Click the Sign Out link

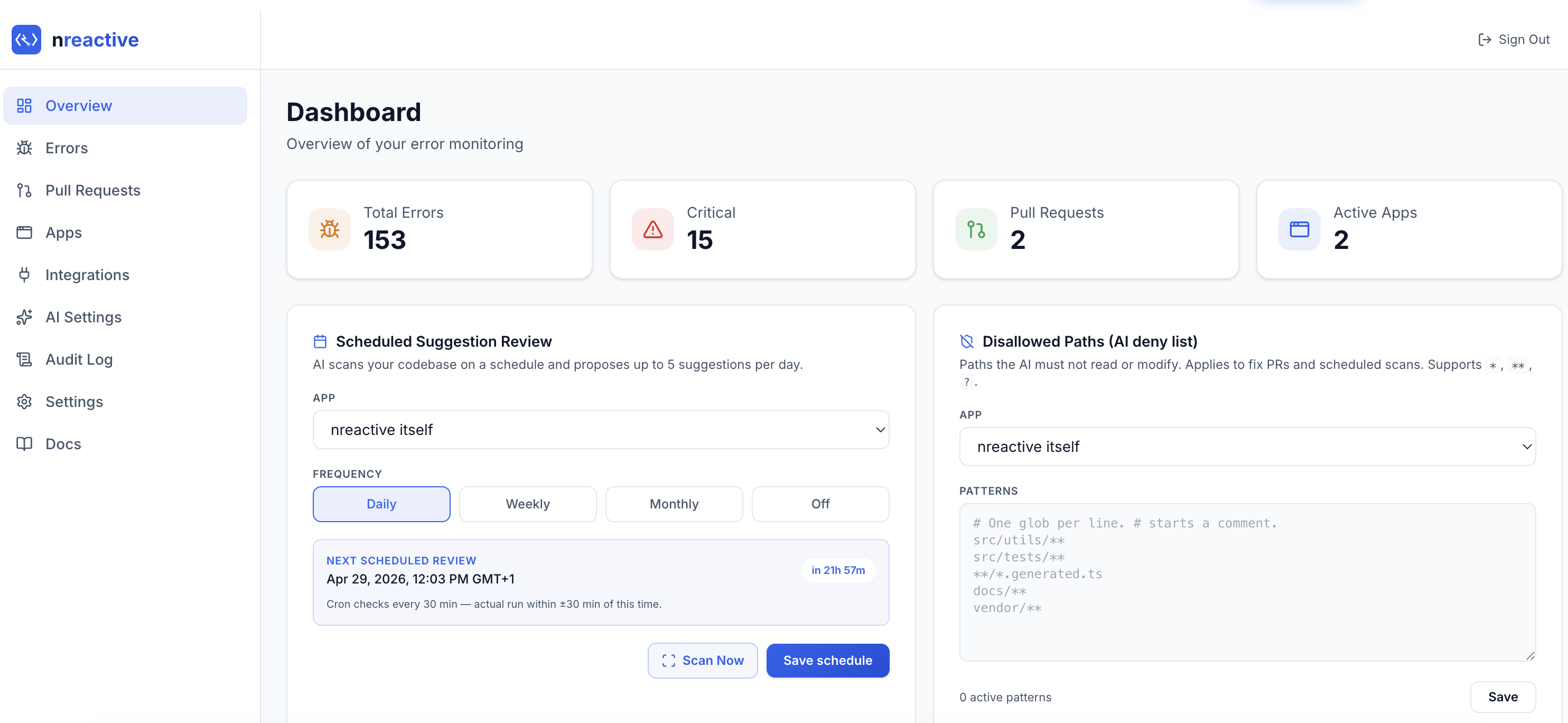tap(1514, 40)
